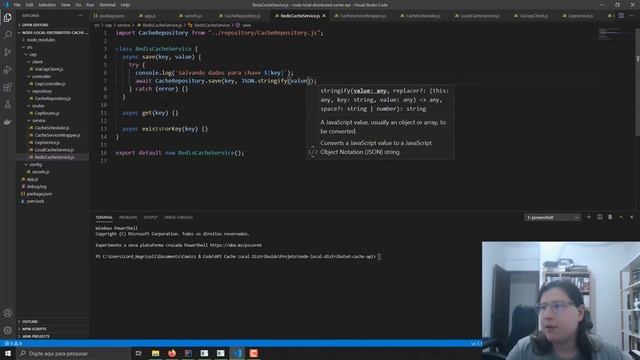Open the Explorer view in activity bar
Image resolution: width=640 pixels, height=360 pixels.
point(7,18)
